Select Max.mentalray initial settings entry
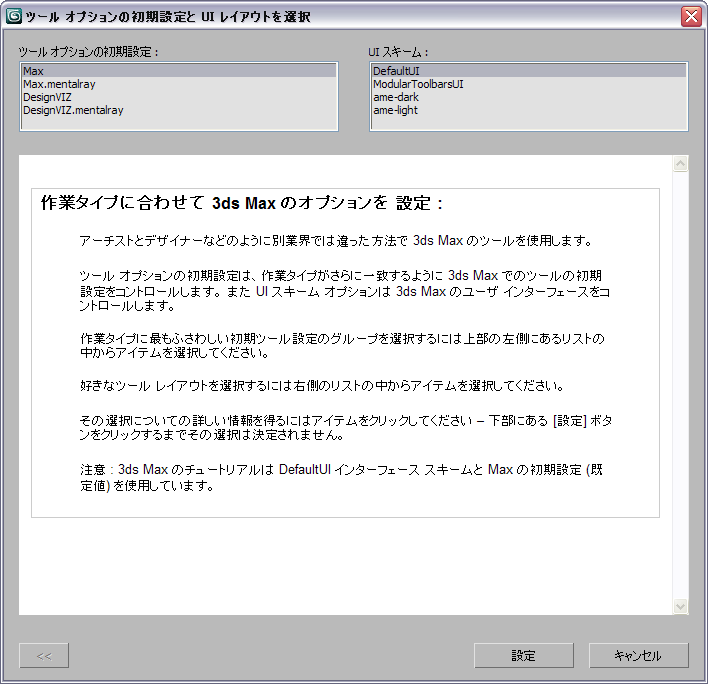Viewport: 708px width, 684px height. coord(179,84)
